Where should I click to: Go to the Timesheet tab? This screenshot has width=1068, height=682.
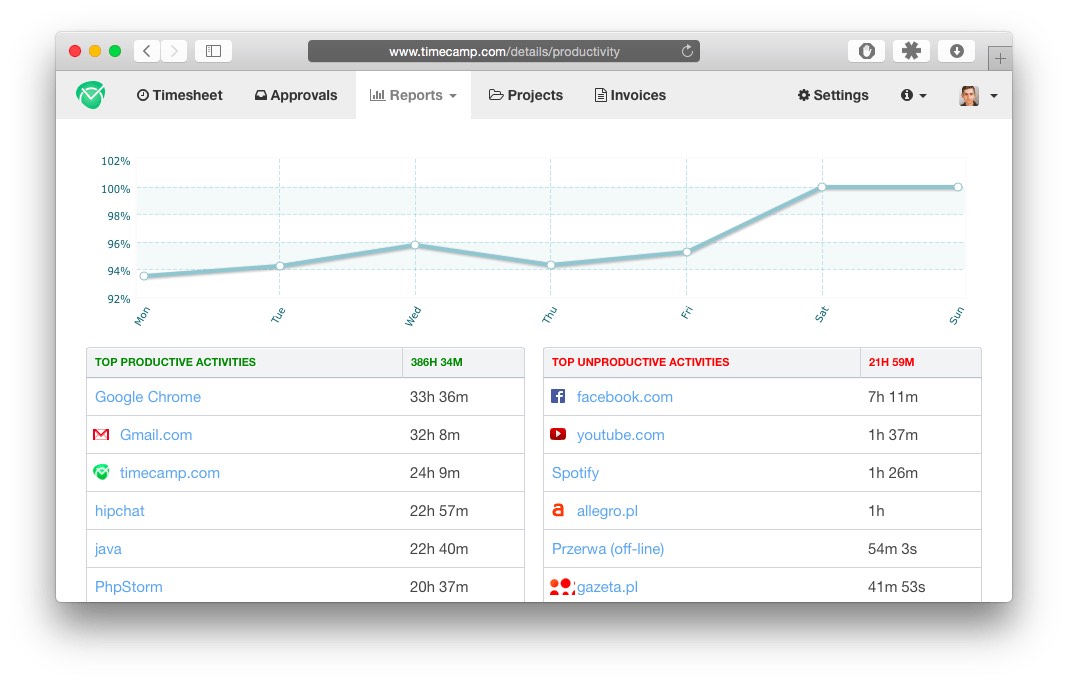click(x=180, y=95)
